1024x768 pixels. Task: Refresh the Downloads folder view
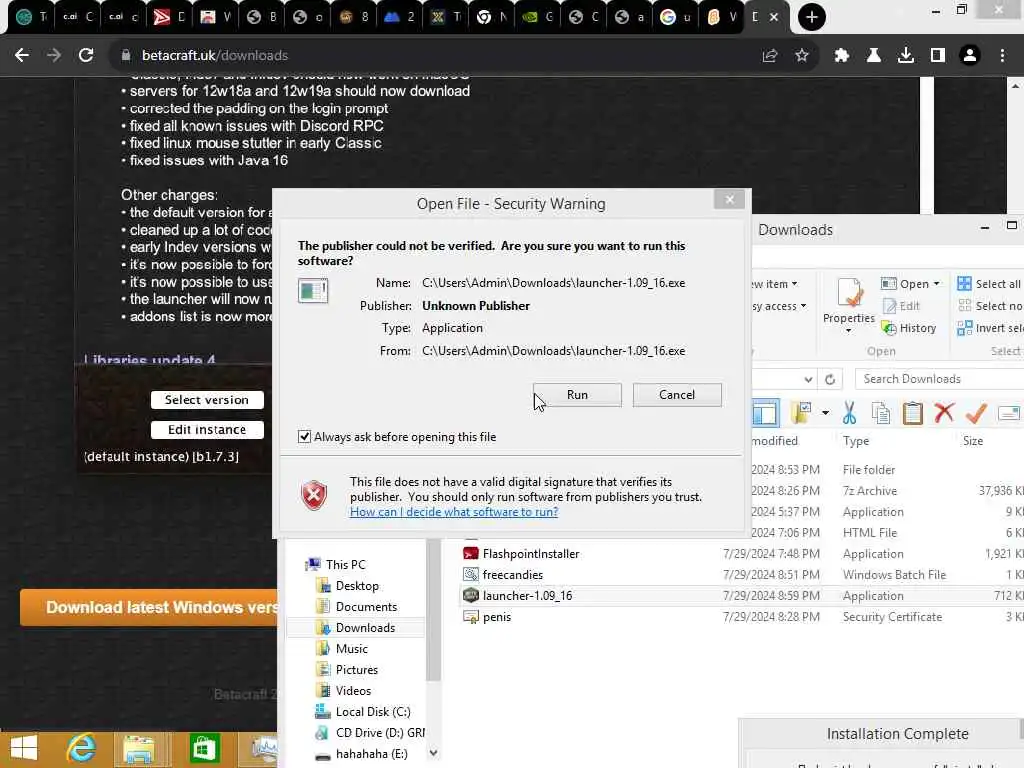pos(830,379)
